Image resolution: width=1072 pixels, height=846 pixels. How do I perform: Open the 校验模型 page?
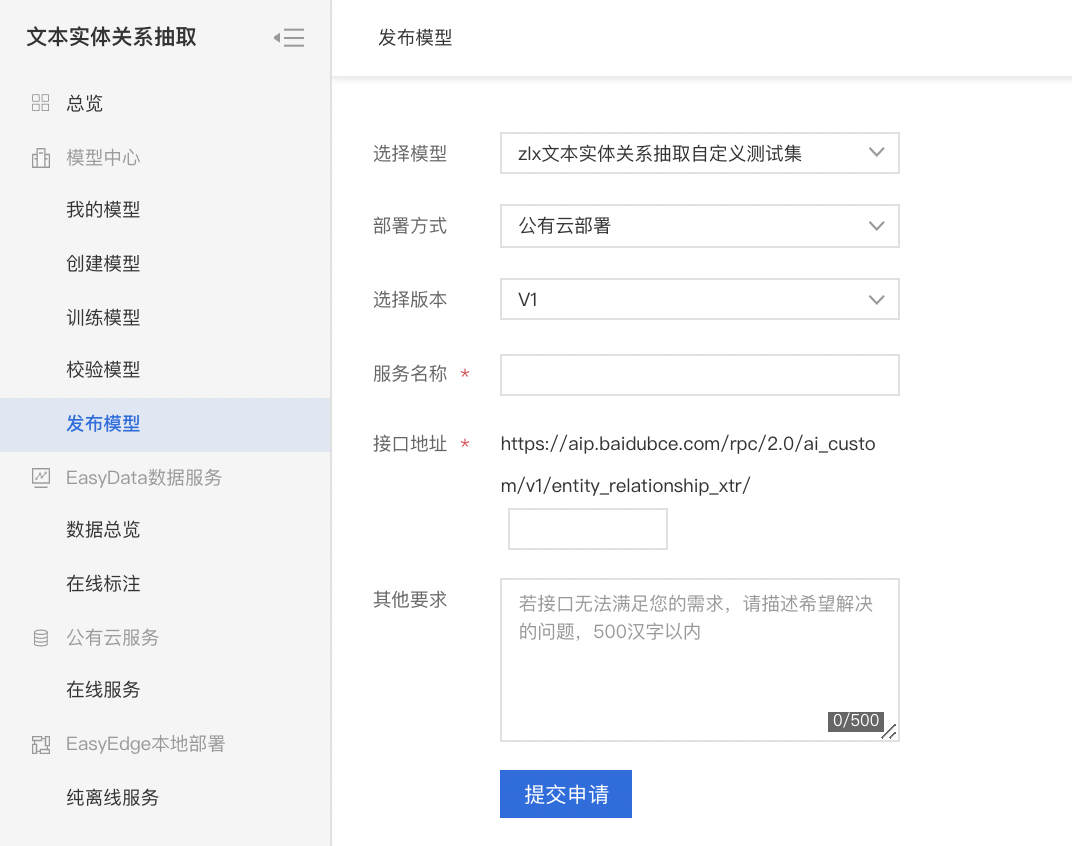[103, 370]
